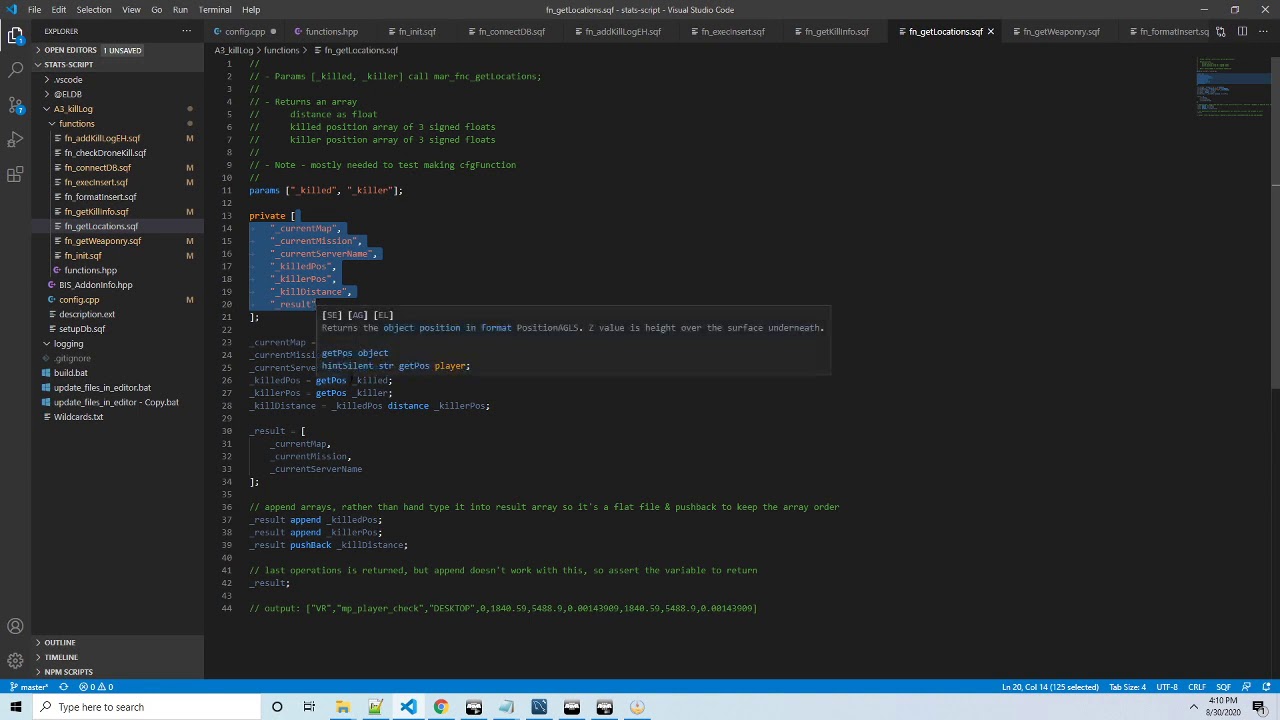
Task: Expand the Outline panel
Action: [118, 643]
